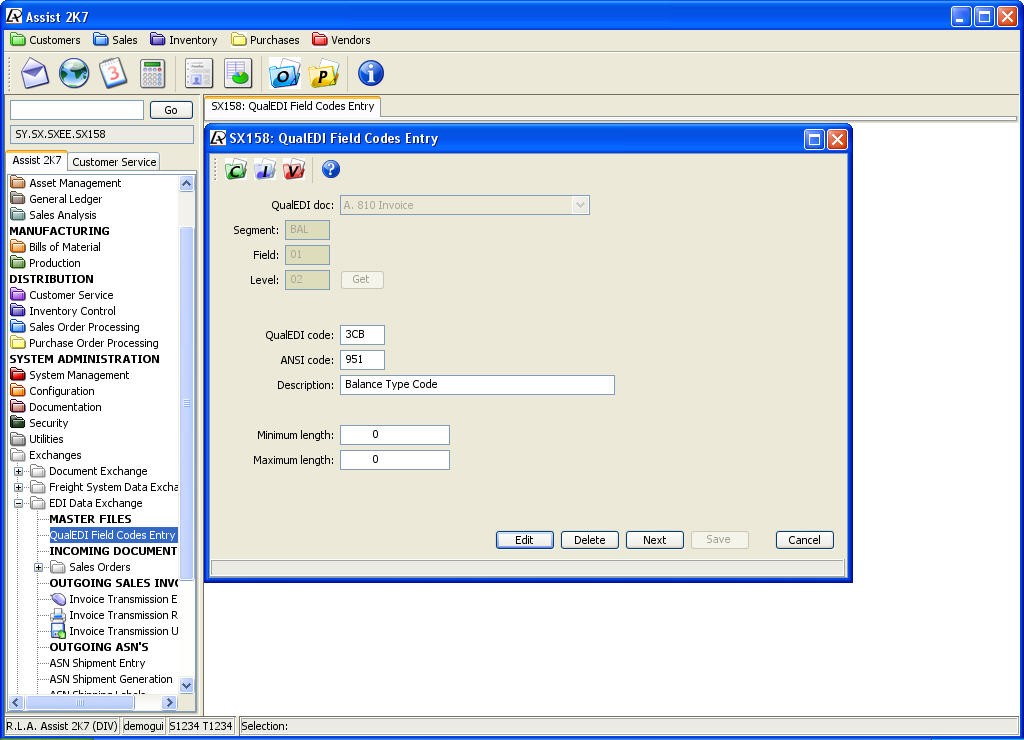Open the calculator toolbar icon
Viewport: 1024px width, 740px height.
[x=152, y=73]
